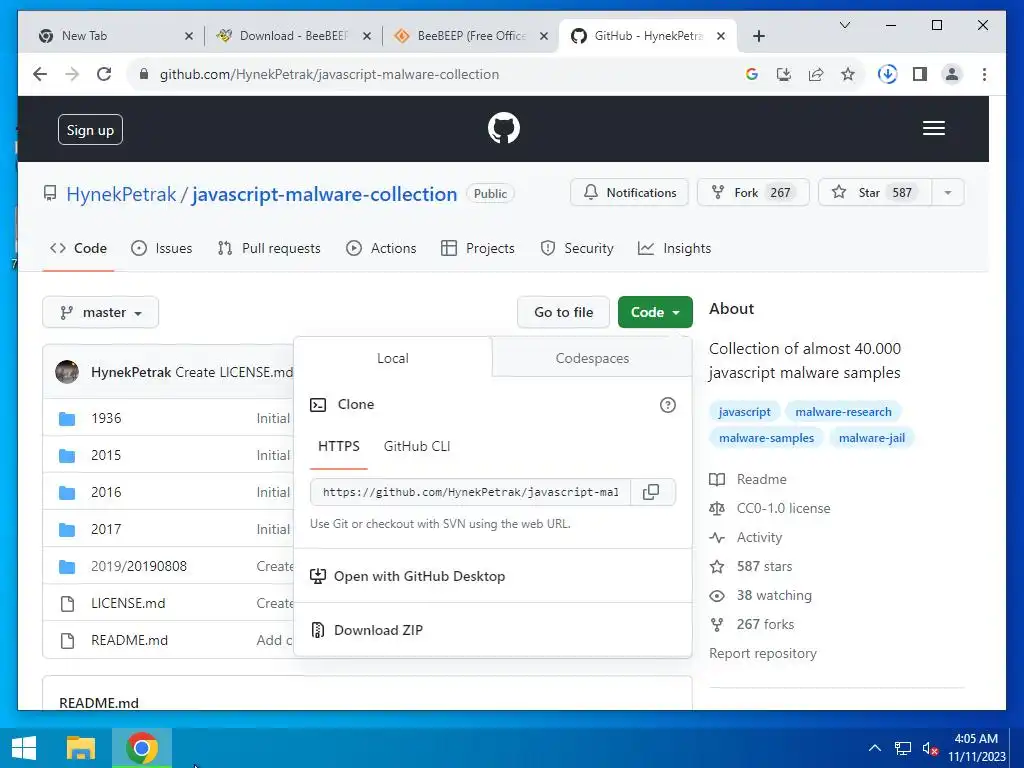Select the GitHub CLI clone option
1024x768 pixels.
(417, 446)
